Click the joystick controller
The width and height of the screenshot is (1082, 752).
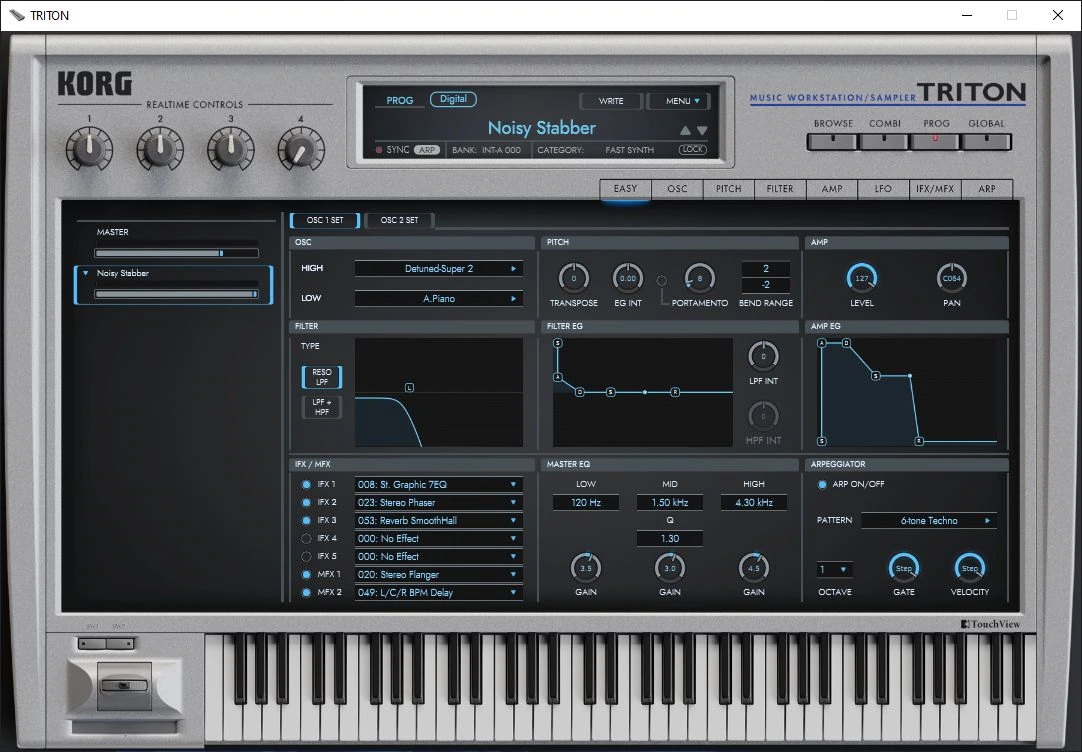[x=124, y=686]
